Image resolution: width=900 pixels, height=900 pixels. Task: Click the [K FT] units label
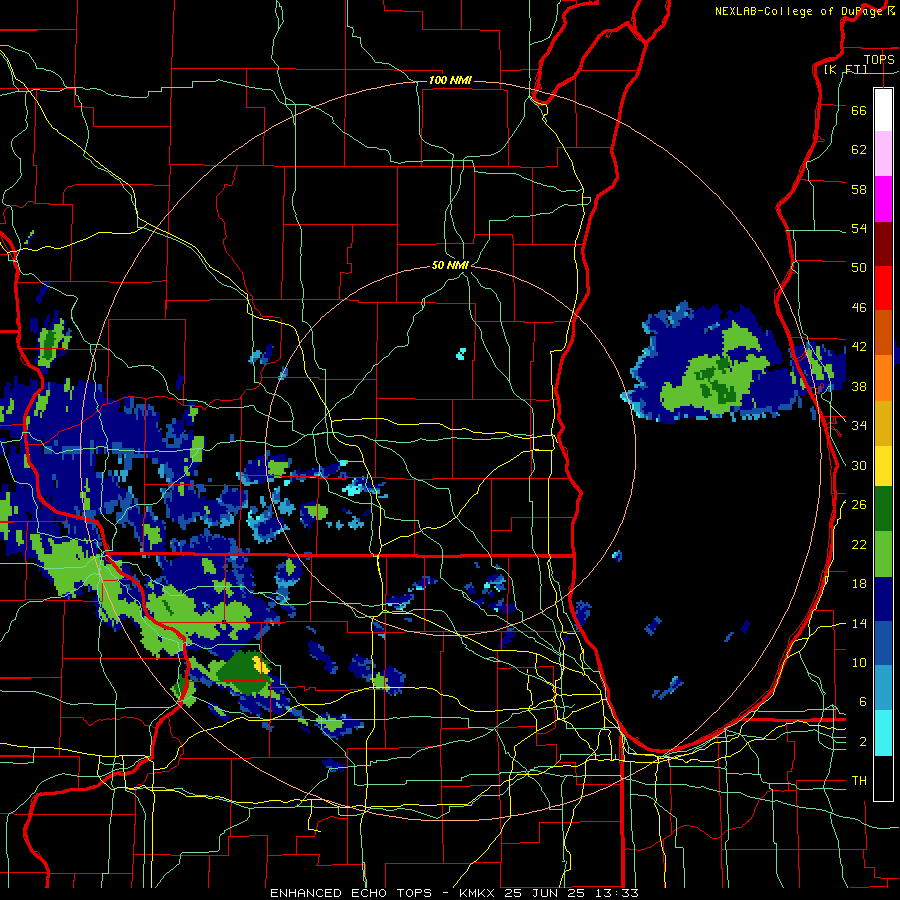coord(845,69)
